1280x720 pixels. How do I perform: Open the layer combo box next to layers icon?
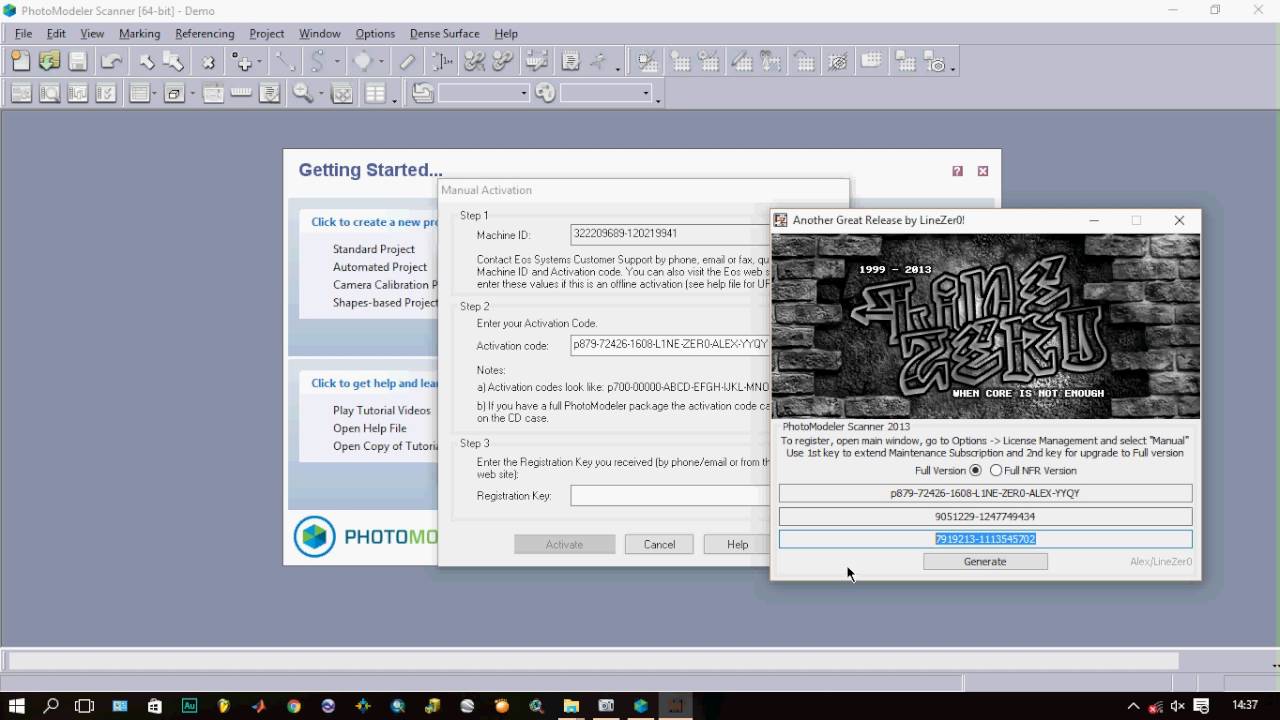(x=484, y=93)
